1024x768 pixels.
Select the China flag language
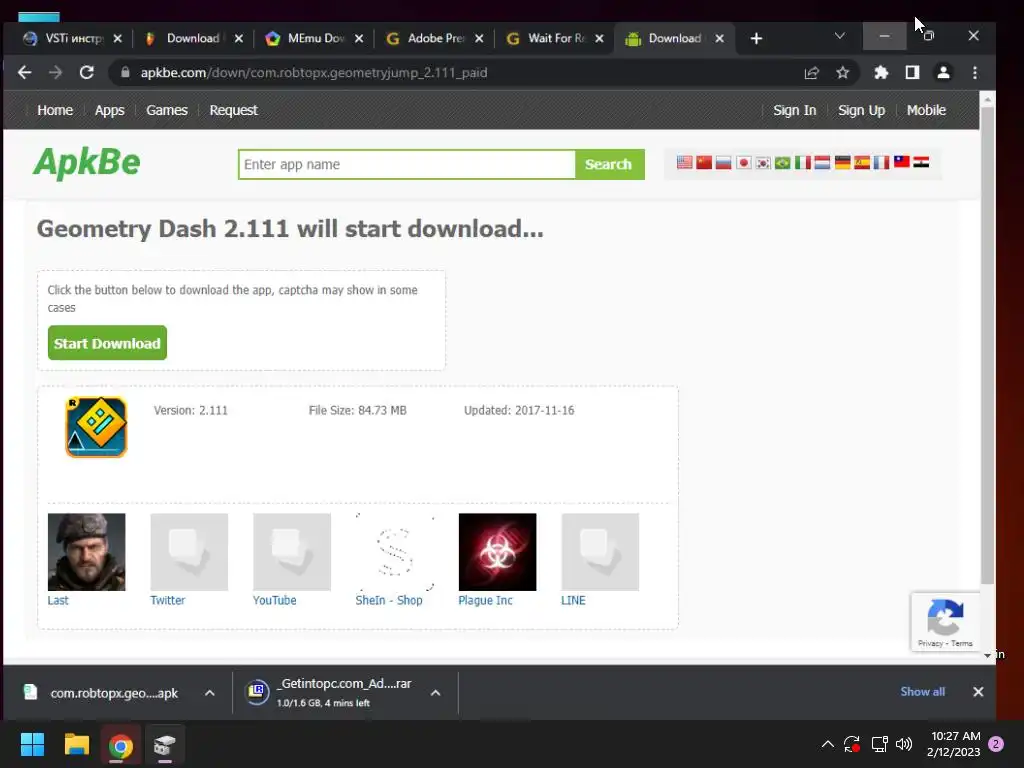[704, 163]
